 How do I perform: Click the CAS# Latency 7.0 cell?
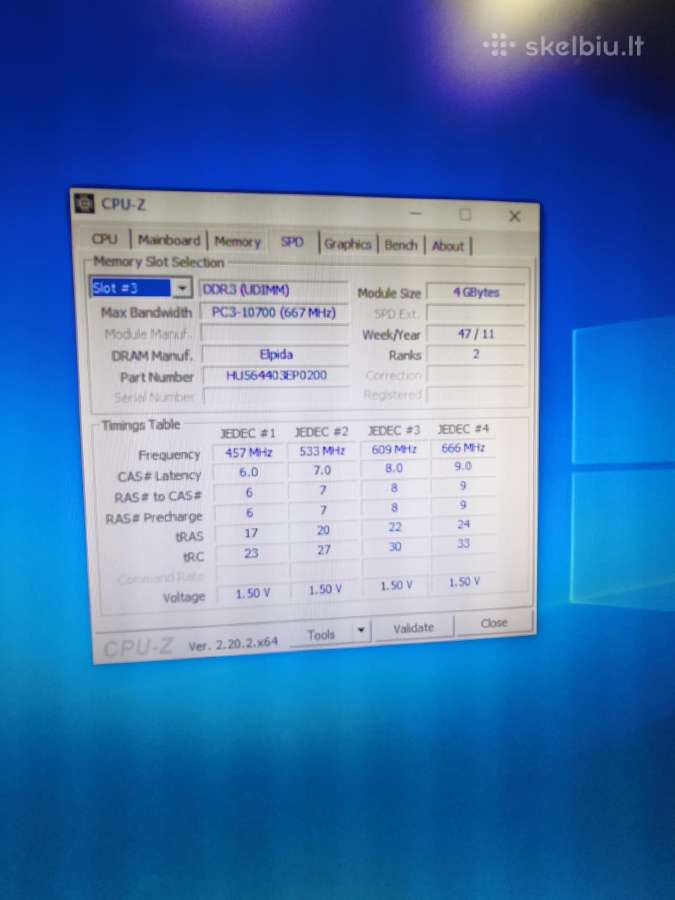322,470
